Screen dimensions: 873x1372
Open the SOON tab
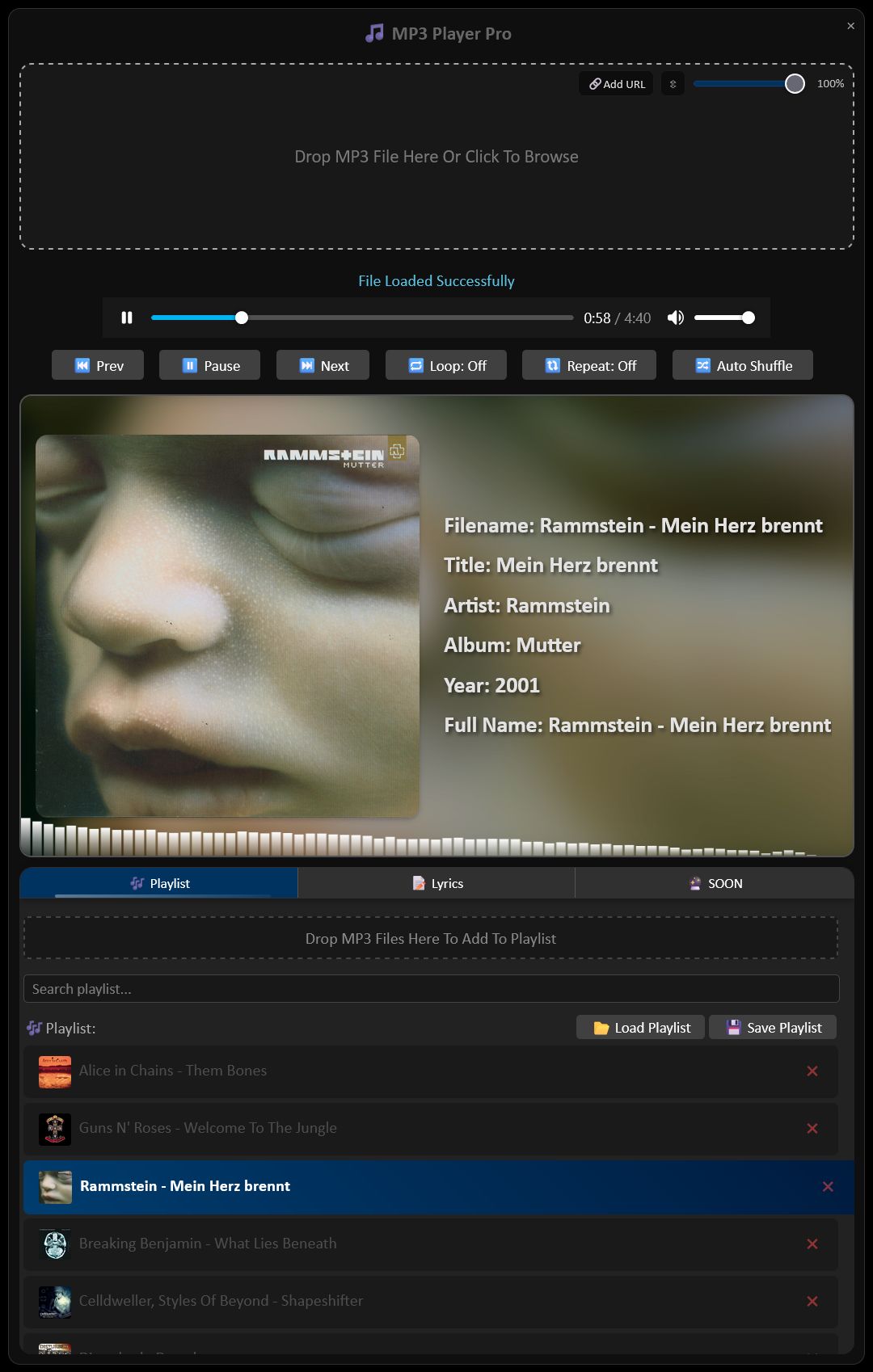coord(715,883)
